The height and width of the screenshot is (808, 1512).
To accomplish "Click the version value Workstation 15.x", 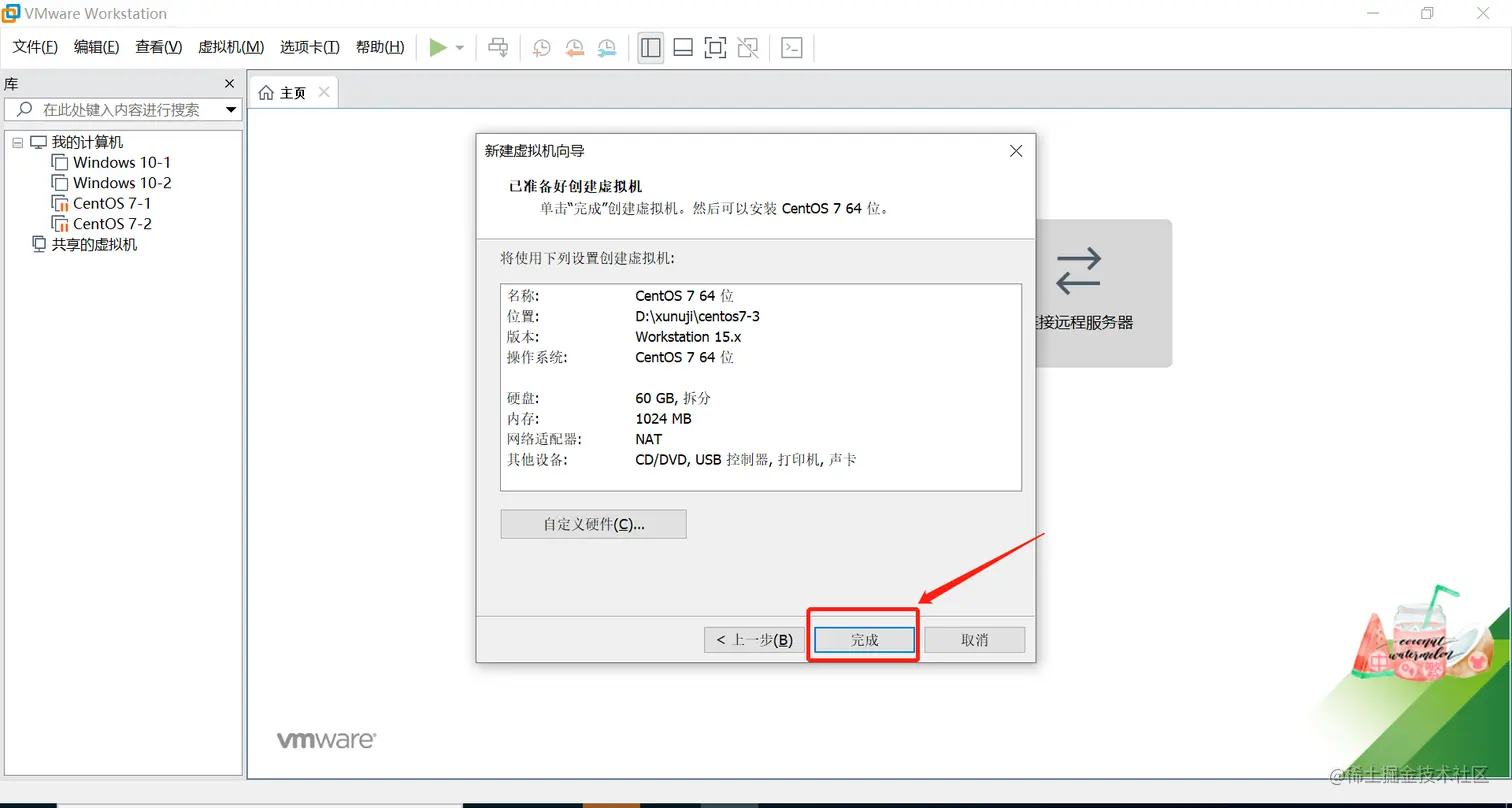I will 688,337.
